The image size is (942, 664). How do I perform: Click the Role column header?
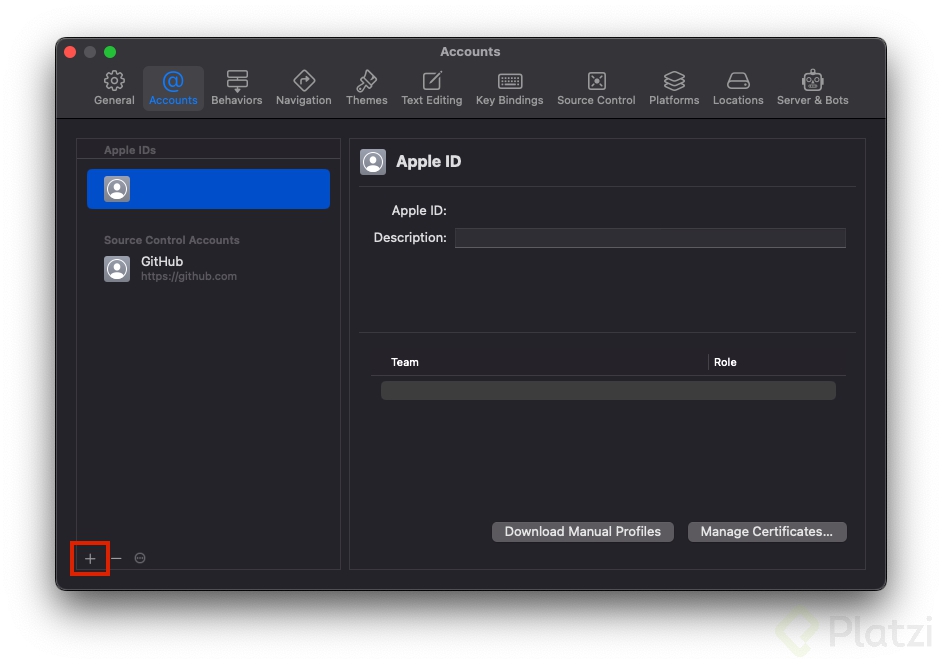coord(725,362)
